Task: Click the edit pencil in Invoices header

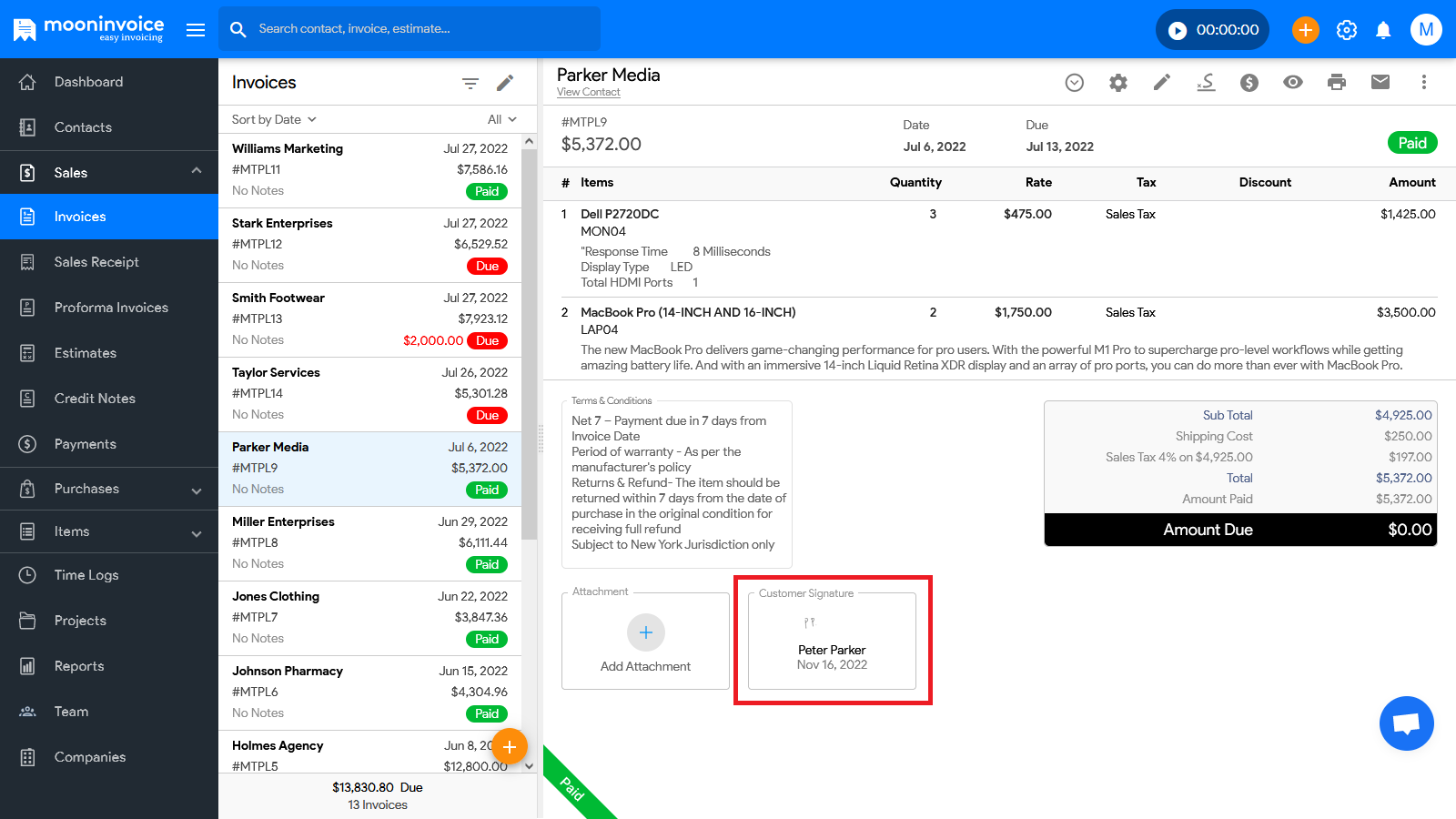Action: (505, 83)
